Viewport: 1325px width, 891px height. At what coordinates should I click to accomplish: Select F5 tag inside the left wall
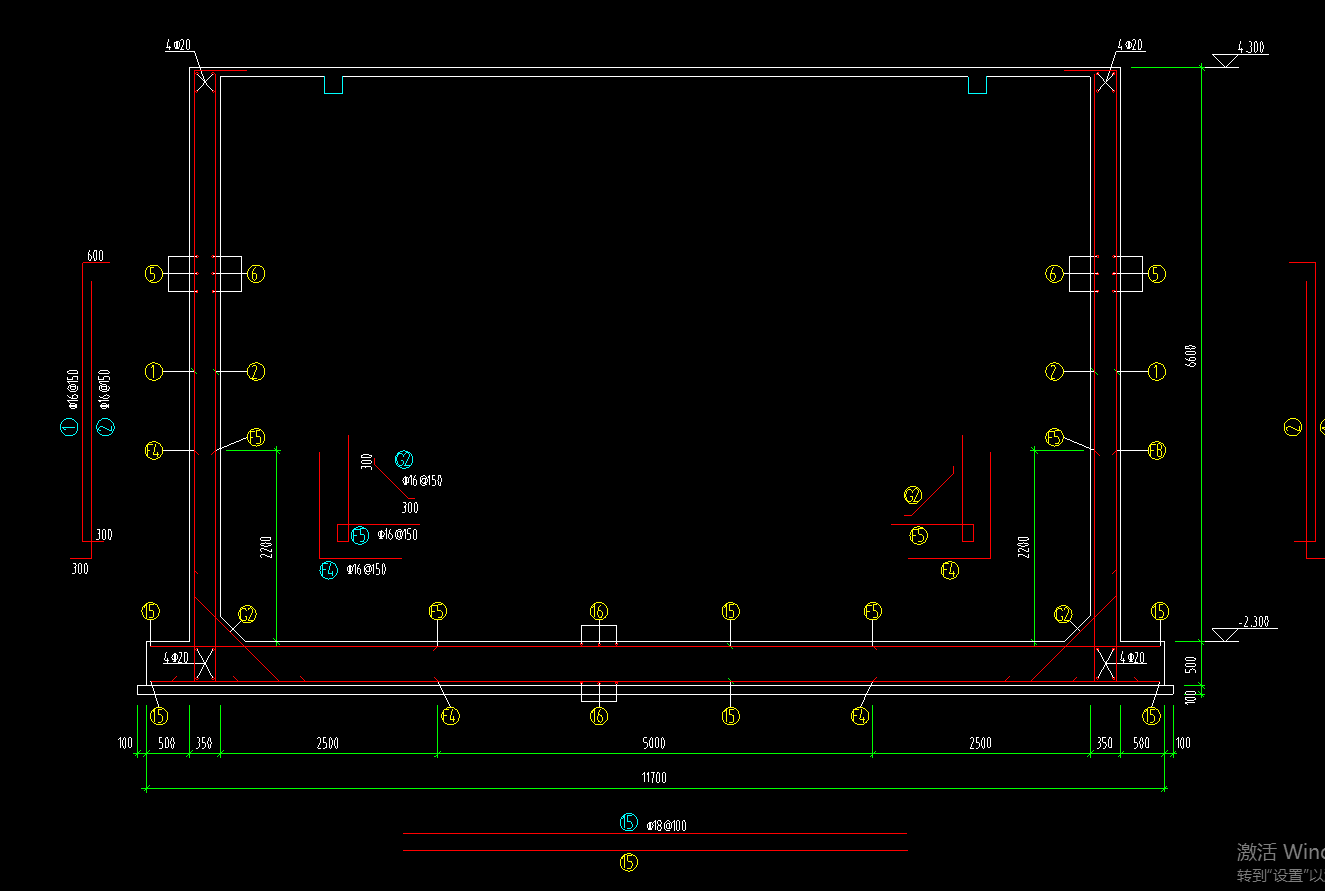[x=256, y=437]
